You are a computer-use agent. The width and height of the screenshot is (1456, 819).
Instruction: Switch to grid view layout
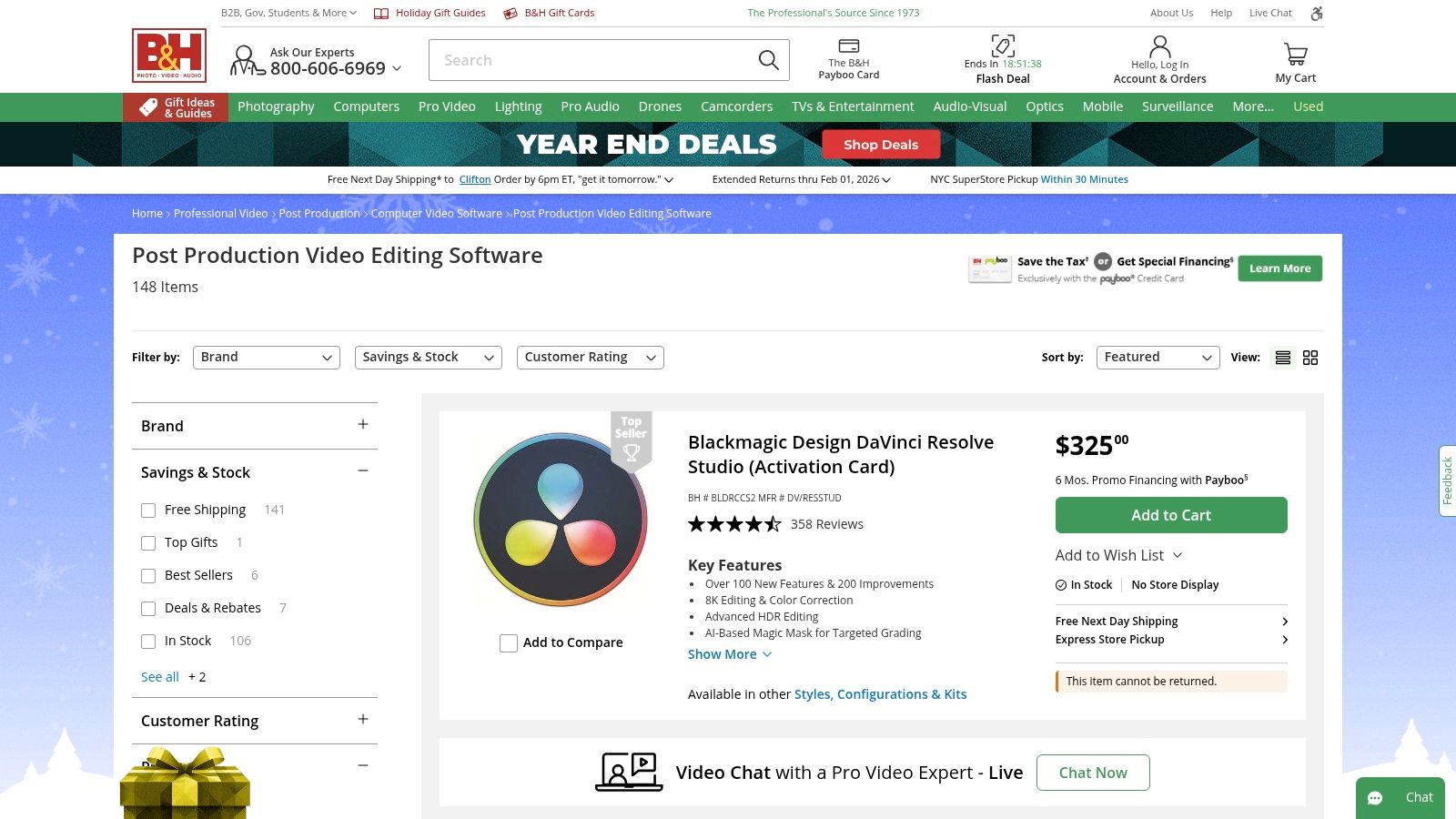click(x=1310, y=357)
